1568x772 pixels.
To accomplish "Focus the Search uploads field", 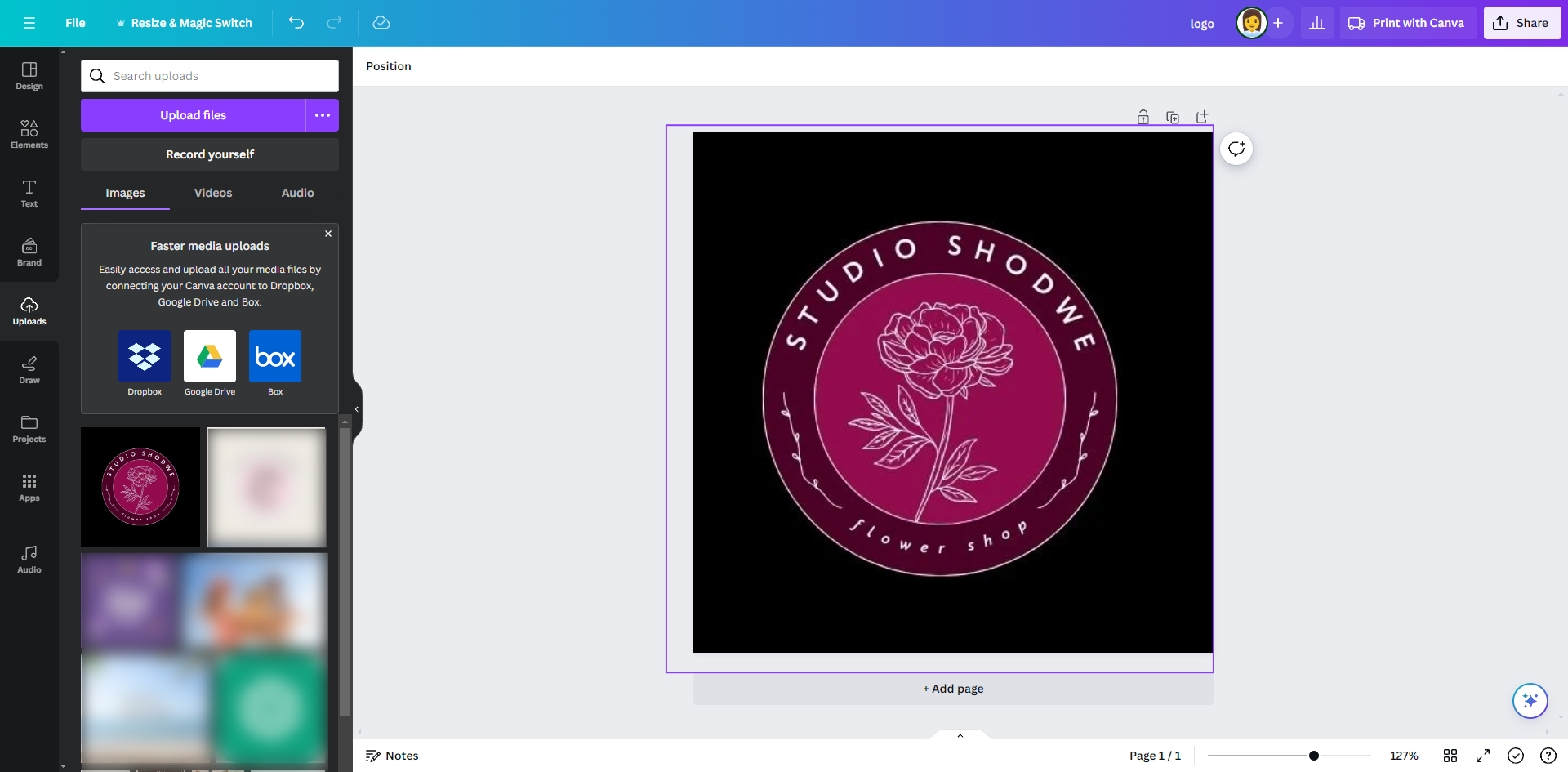I will 210,76.
